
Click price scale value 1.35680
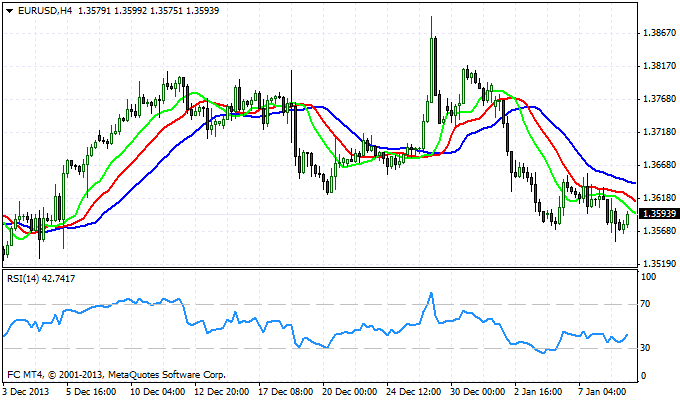[x=660, y=230]
